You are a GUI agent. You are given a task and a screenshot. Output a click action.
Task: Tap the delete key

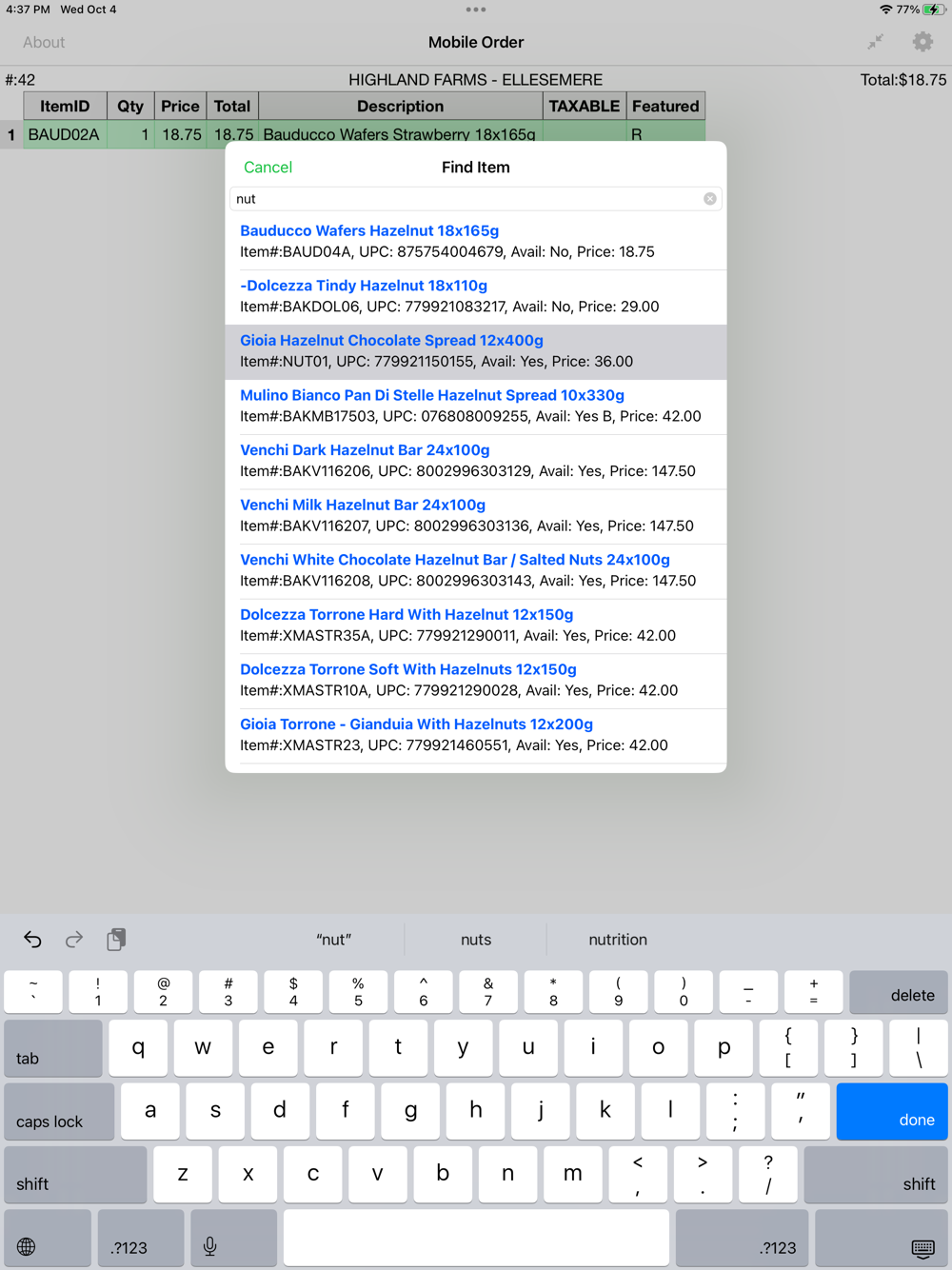click(x=898, y=991)
